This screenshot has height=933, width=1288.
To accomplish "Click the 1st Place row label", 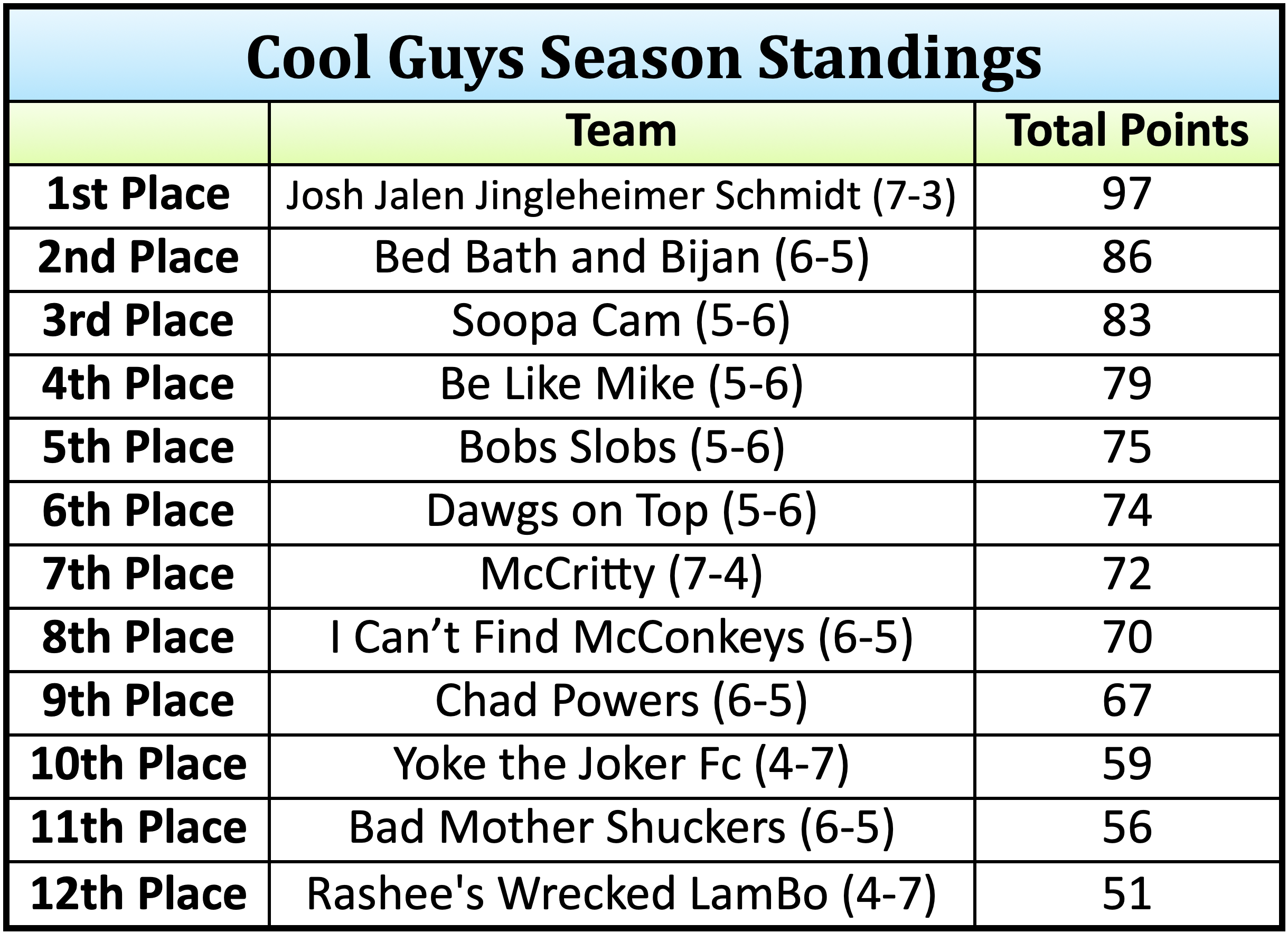I will [138, 195].
